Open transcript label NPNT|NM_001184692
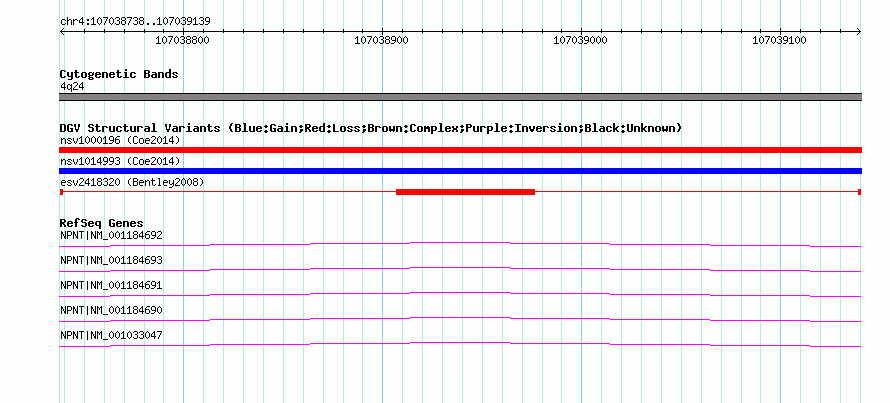The height and width of the screenshot is (403, 890). click(111, 235)
